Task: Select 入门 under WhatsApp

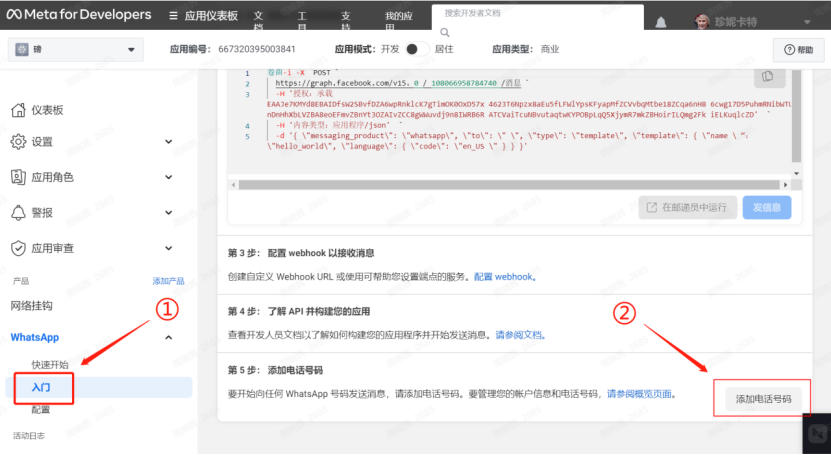Action: 41,387
